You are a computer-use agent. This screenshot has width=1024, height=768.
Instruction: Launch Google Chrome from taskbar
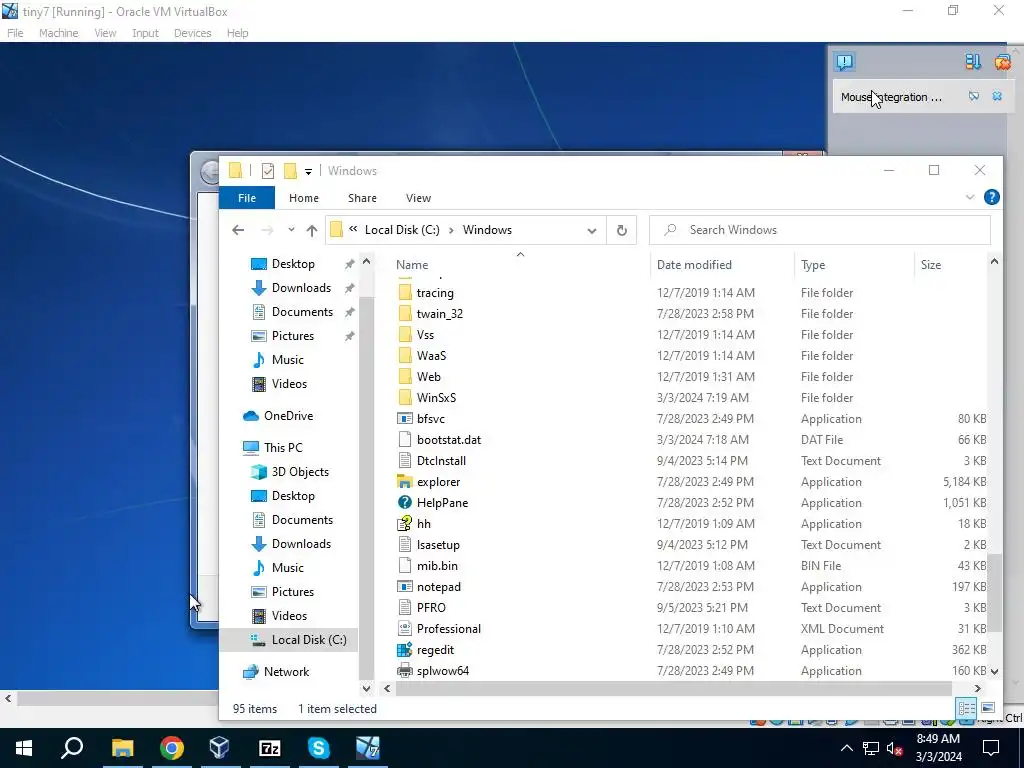172,748
